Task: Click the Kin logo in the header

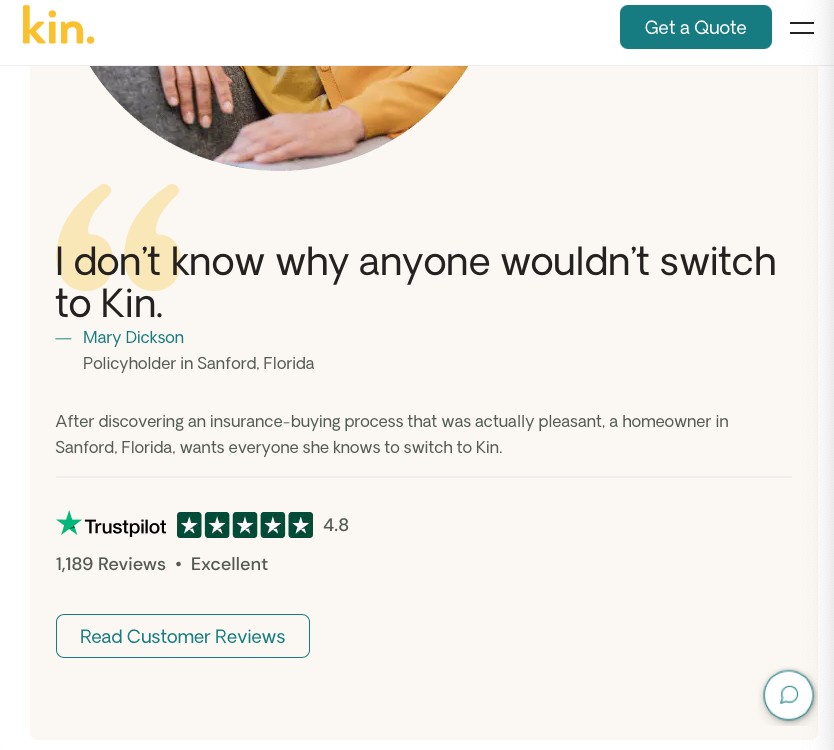Action: [x=58, y=25]
